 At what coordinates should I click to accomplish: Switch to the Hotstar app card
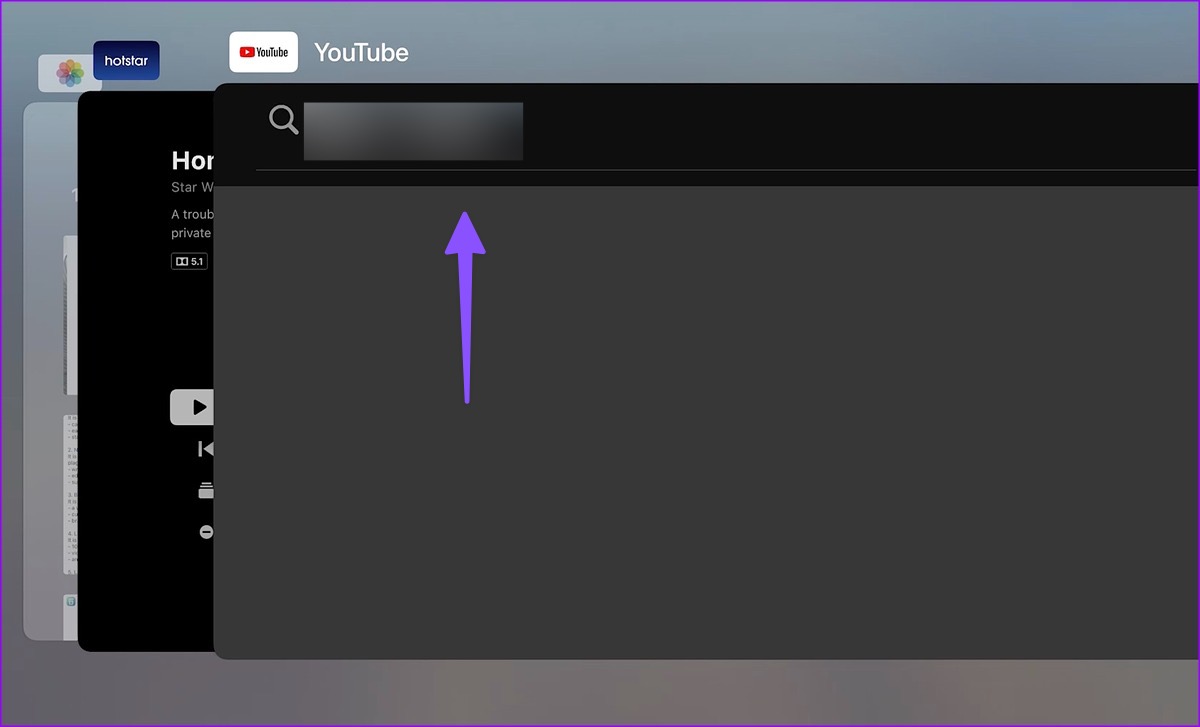click(x=146, y=371)
